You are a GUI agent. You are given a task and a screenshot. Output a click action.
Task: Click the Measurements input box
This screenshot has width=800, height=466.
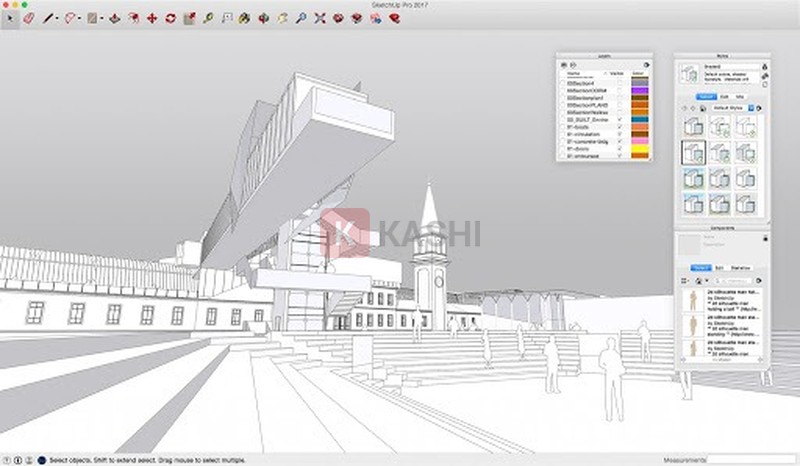(750, 460)
